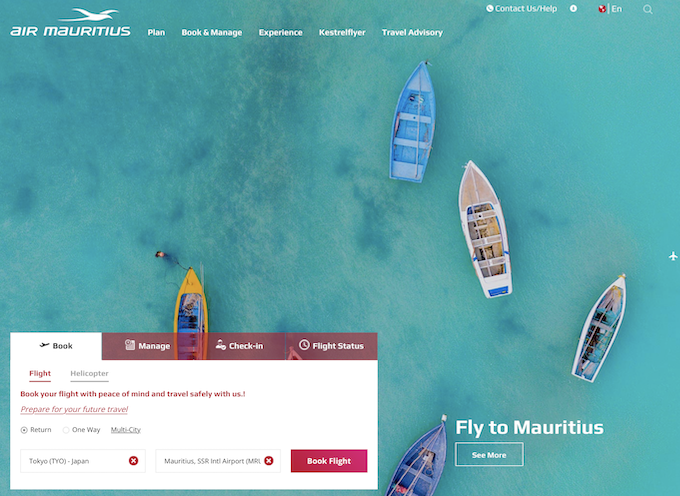The image size is (680, 496).
Task: Choose the Multi-City trip option
Action: pos(126,430)
